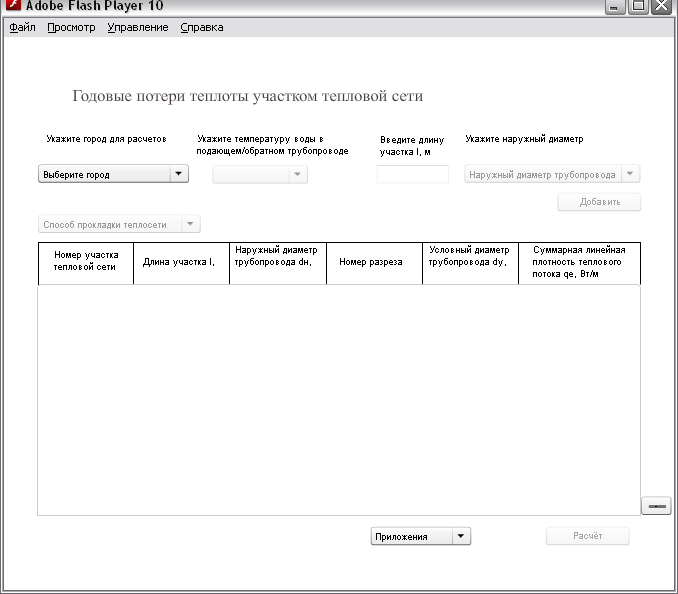Click the Длина участка l column header
This screenshot has height=594, width=678.
click(x=182, y=263)
